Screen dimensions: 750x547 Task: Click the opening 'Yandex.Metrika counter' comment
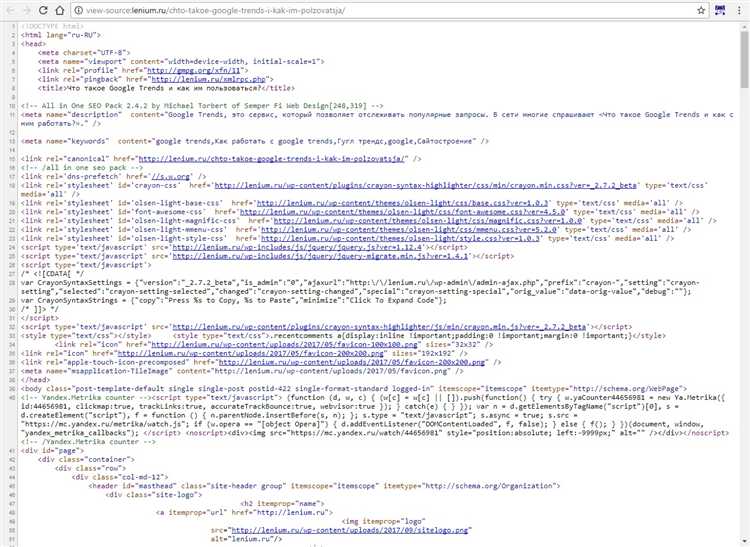[86, 398]
